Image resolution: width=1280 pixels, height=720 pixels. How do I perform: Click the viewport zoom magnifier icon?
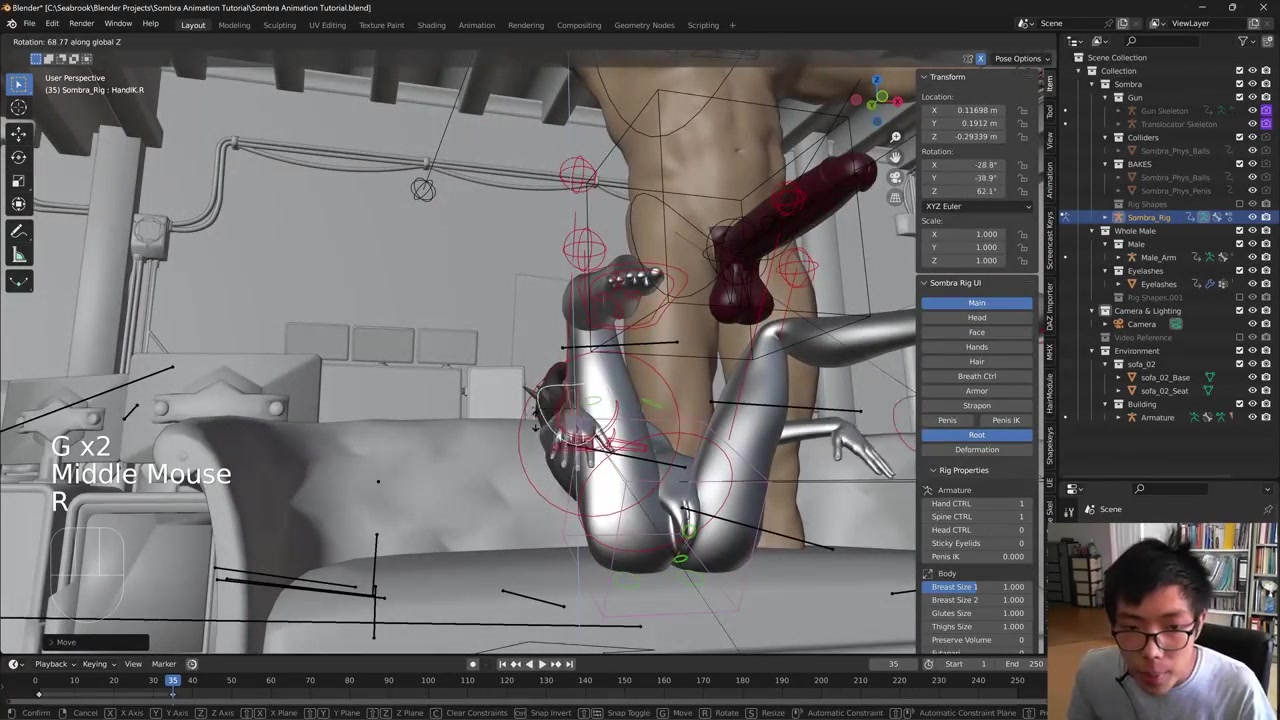tap(895, 137)
